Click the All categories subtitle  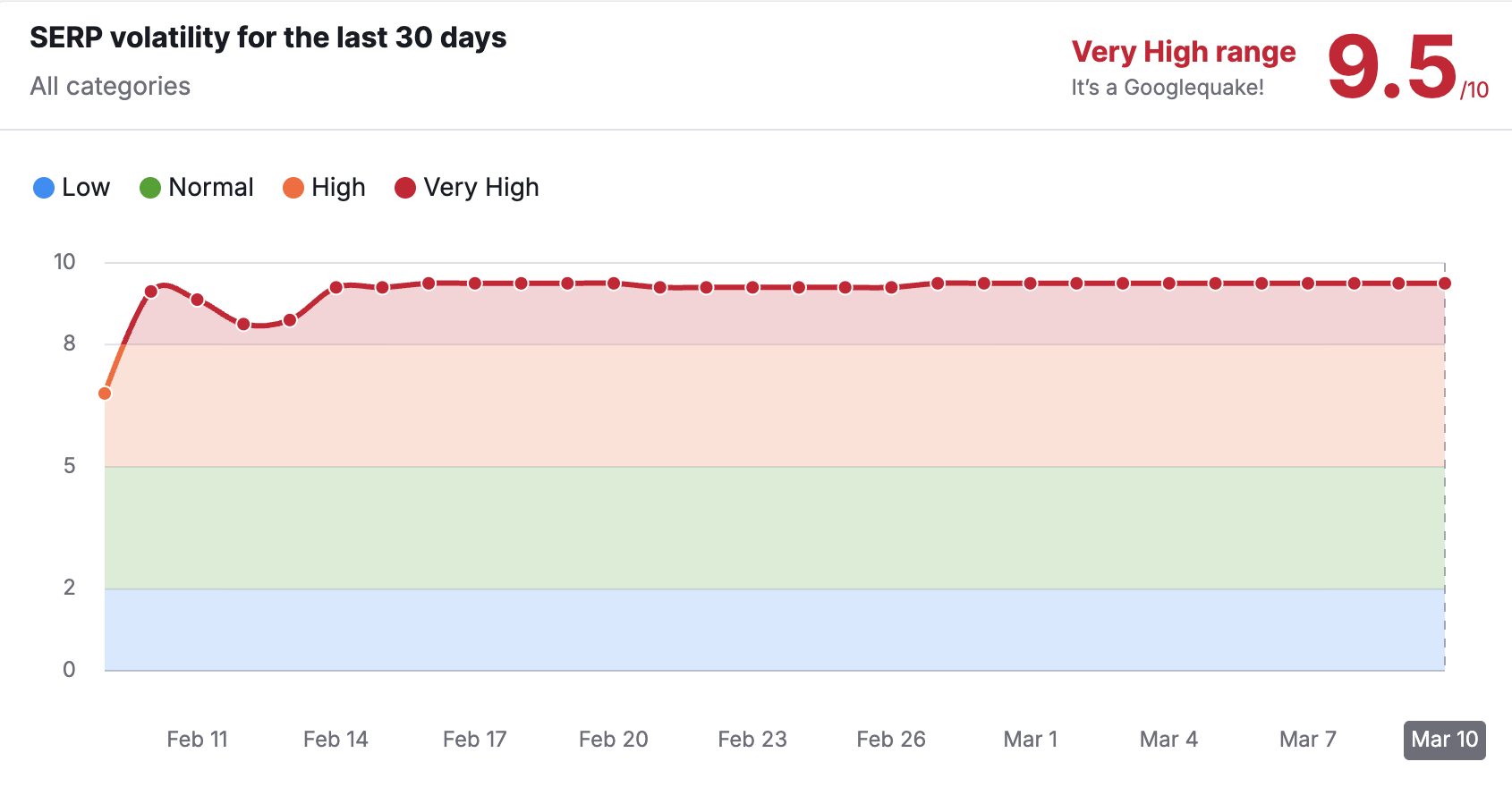(x=110, y=86)
